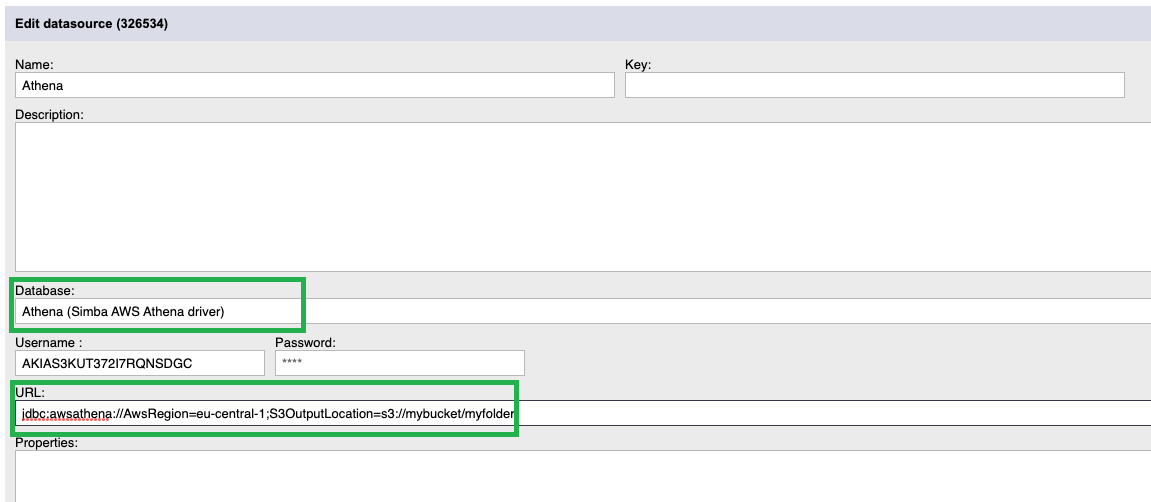Click the 'Database:' label
The image size is (1151, 502).
pos(43,291)
